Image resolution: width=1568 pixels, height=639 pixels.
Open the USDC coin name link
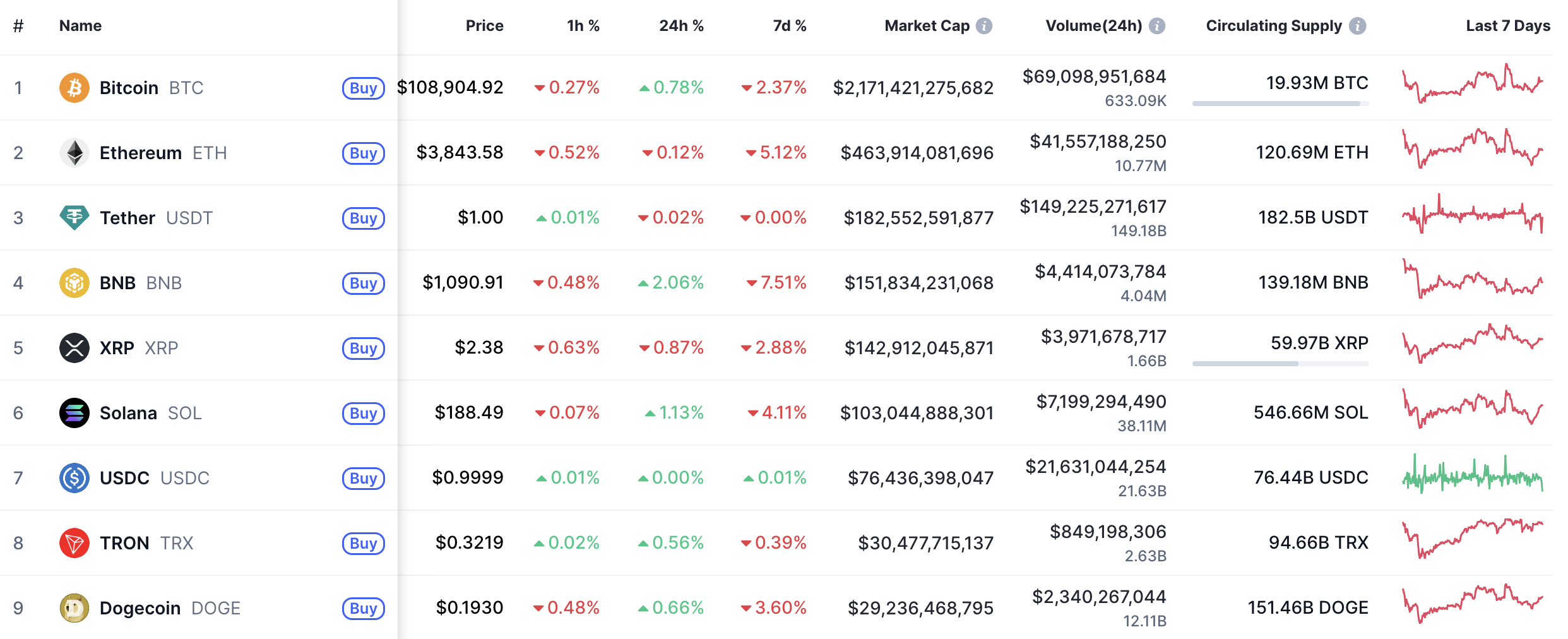click(x=125, y=478)
